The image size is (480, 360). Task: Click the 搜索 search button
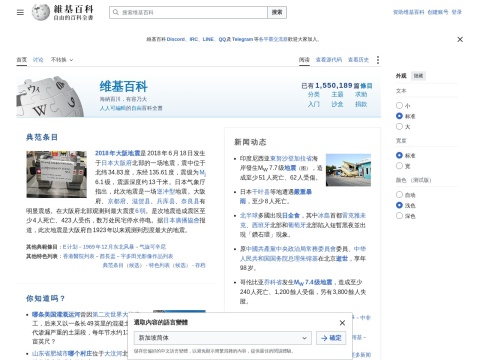(x=277, y=12)
